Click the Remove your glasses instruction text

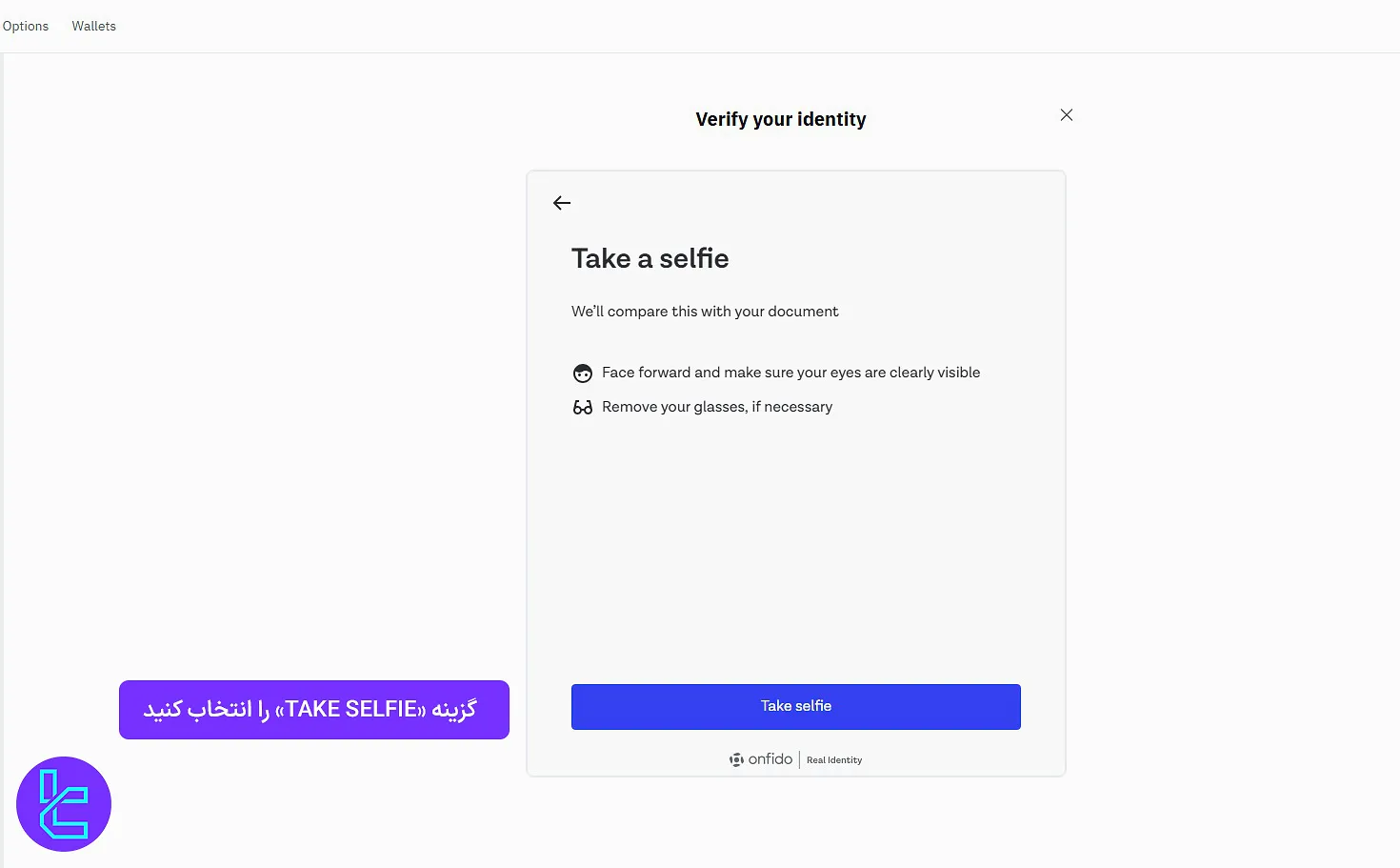tap(717, 407)
